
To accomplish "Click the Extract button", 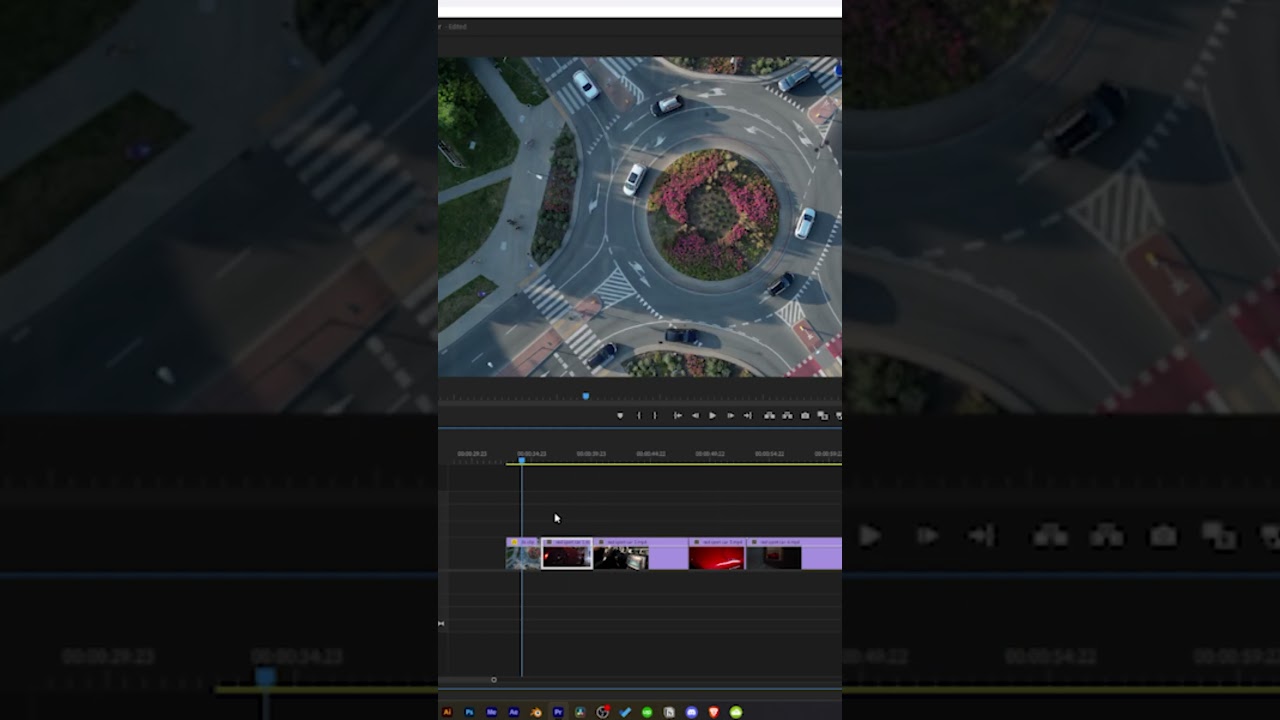I will pyautogui.click(x=787, y=415).
